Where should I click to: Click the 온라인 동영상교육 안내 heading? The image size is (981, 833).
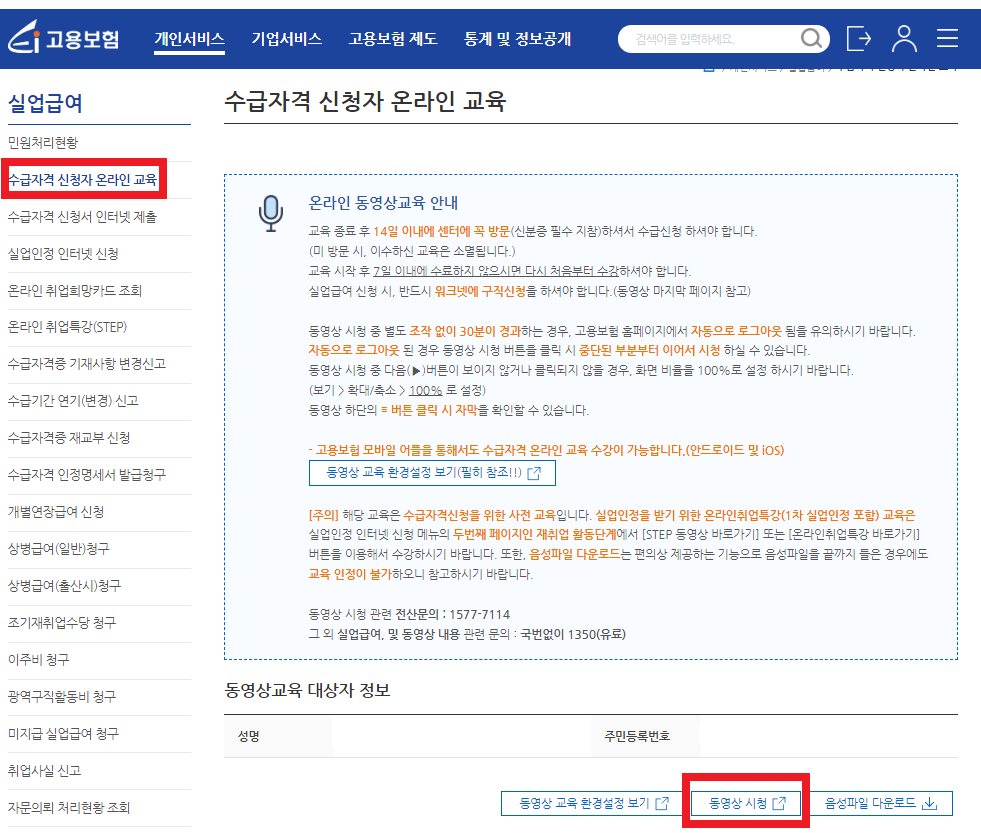[x=383, y=203]
